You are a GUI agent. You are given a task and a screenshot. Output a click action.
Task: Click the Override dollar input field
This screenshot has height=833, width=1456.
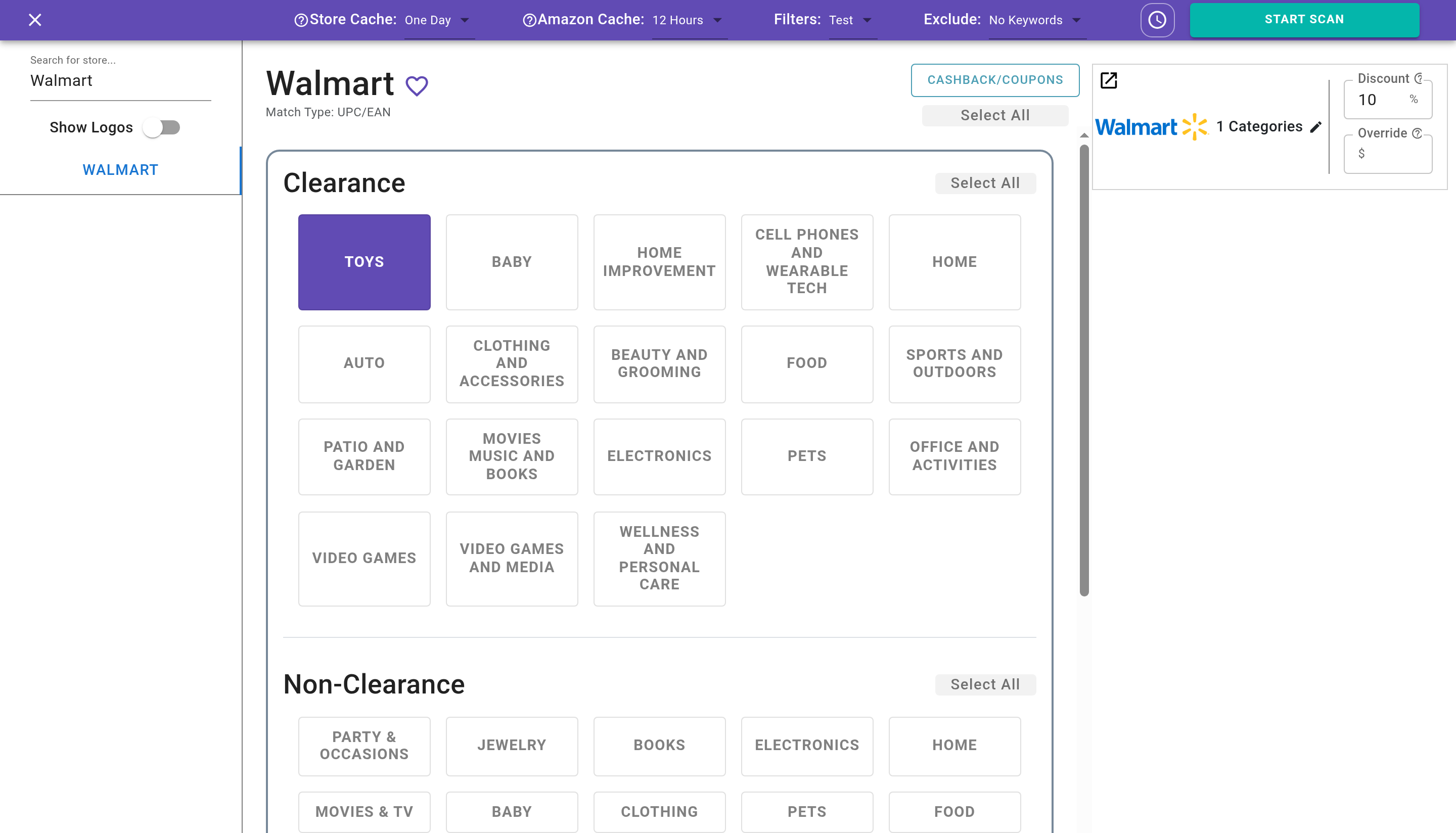(x=1387, y=154)
